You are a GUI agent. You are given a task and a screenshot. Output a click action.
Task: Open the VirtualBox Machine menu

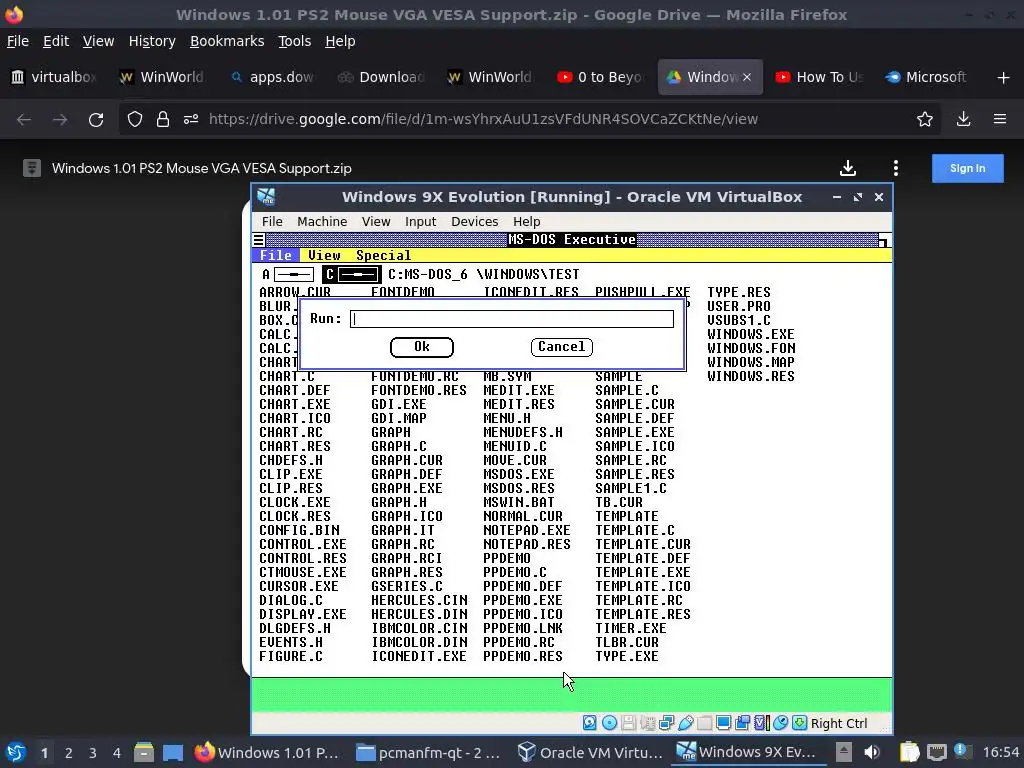point(322,221)
